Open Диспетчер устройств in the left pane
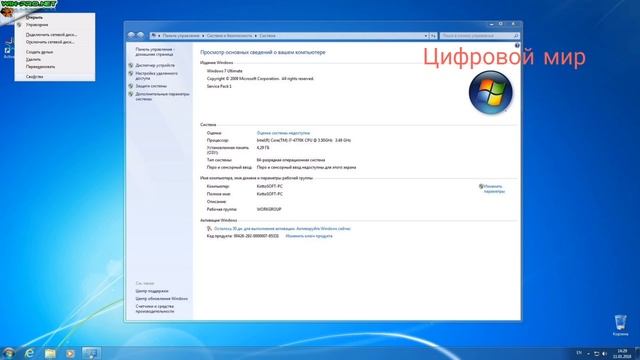Viewport: 640px width, 360px height. (x=155, y=65)
